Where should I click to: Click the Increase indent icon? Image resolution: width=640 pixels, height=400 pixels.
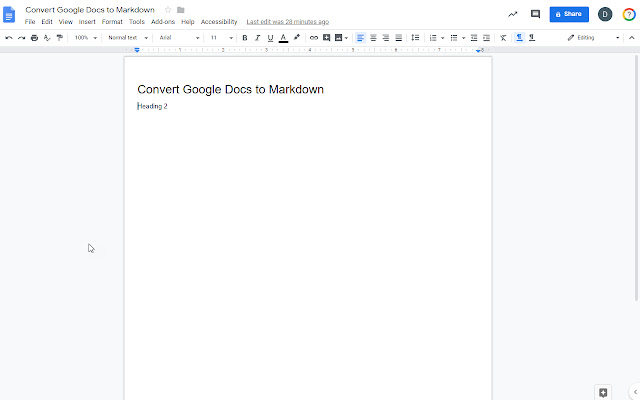[x=487, y=38]
